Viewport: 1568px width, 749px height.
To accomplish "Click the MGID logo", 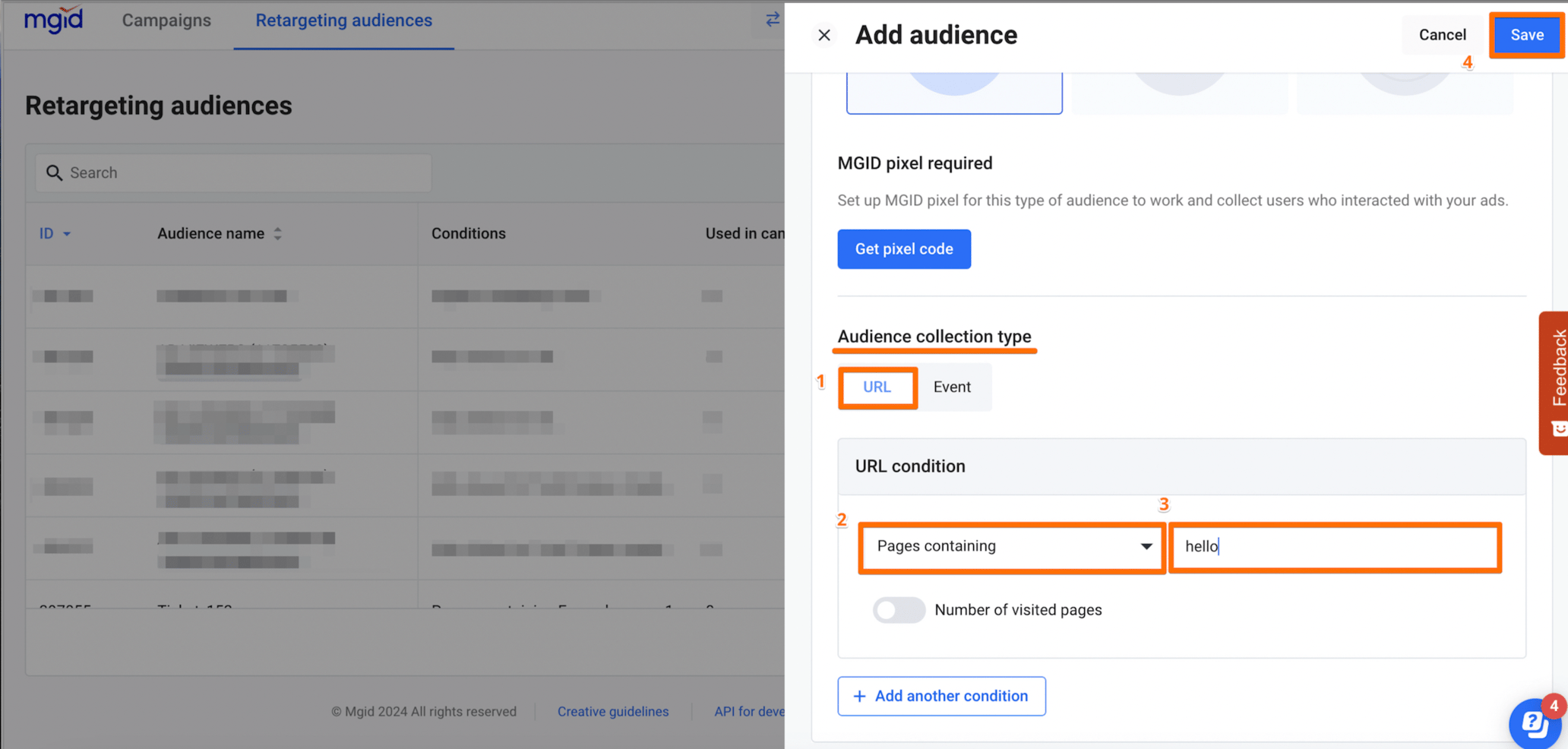I will [52, 21].
